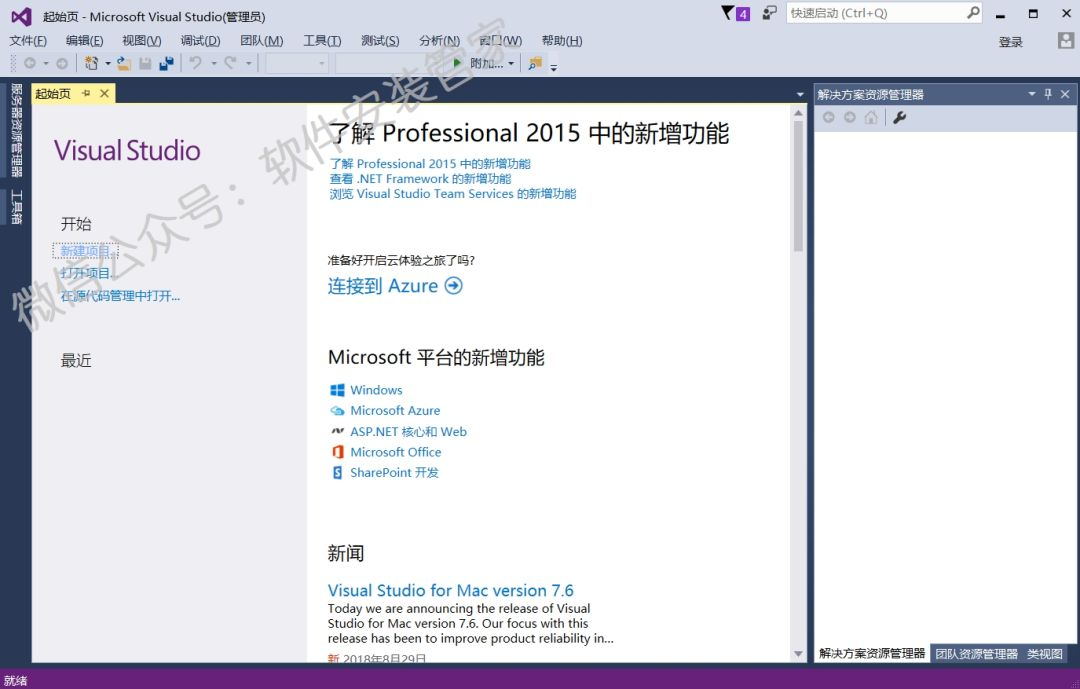Open the toolbar options overflow arrow
This screenshot has width=1080, height=689.
coord(553,67)
